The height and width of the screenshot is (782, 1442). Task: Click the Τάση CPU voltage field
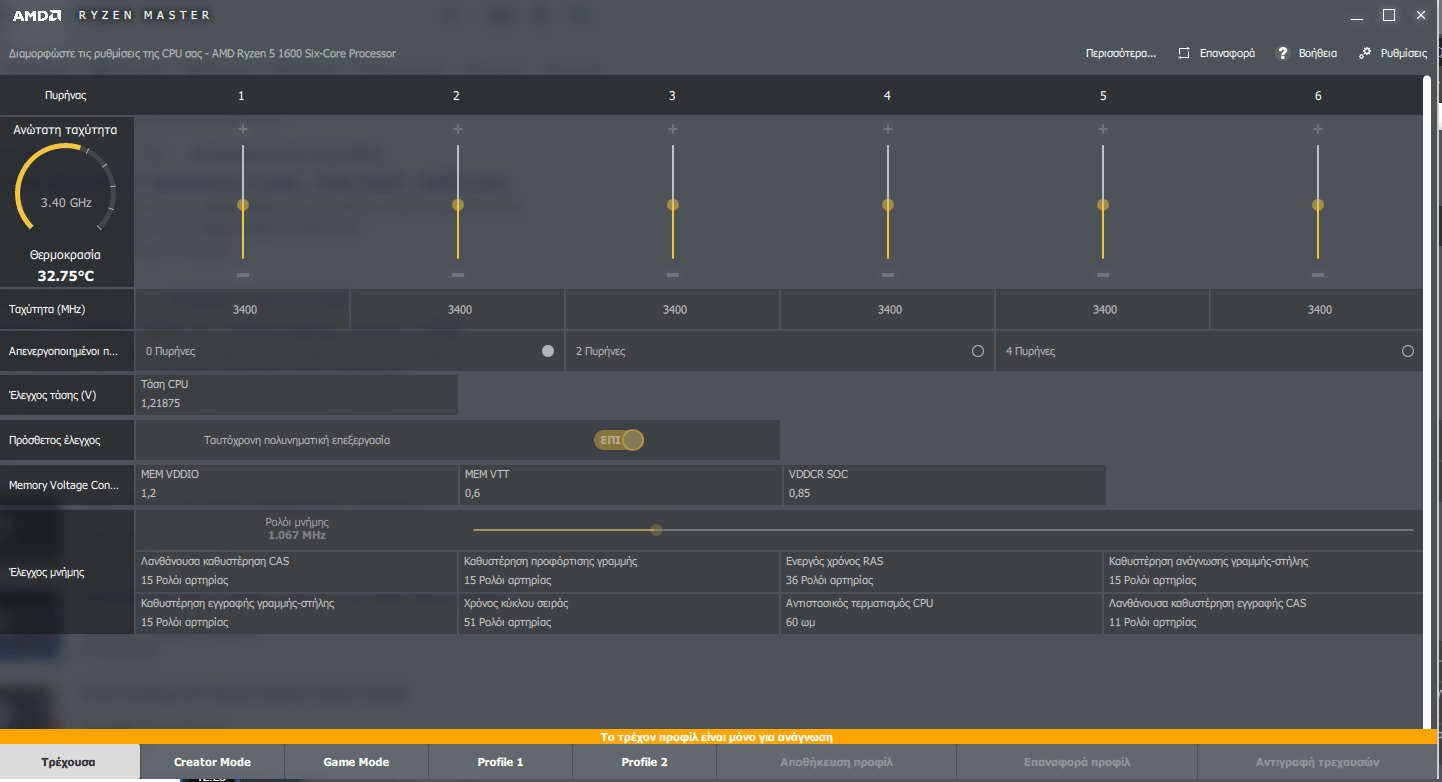click(x=297, y=394)
